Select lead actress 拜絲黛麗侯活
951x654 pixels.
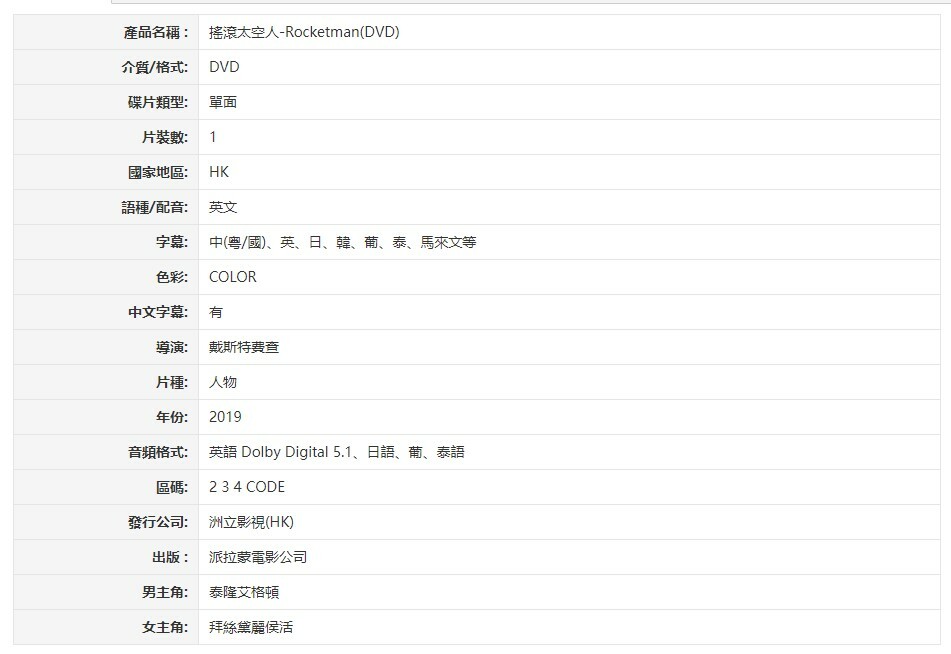tap(251, 628)
